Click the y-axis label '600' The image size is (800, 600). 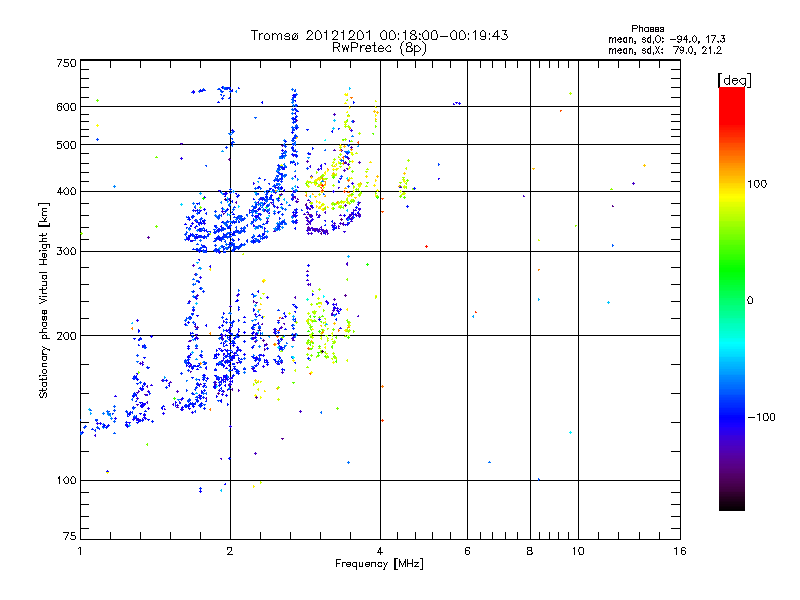[x=66, y=107]
